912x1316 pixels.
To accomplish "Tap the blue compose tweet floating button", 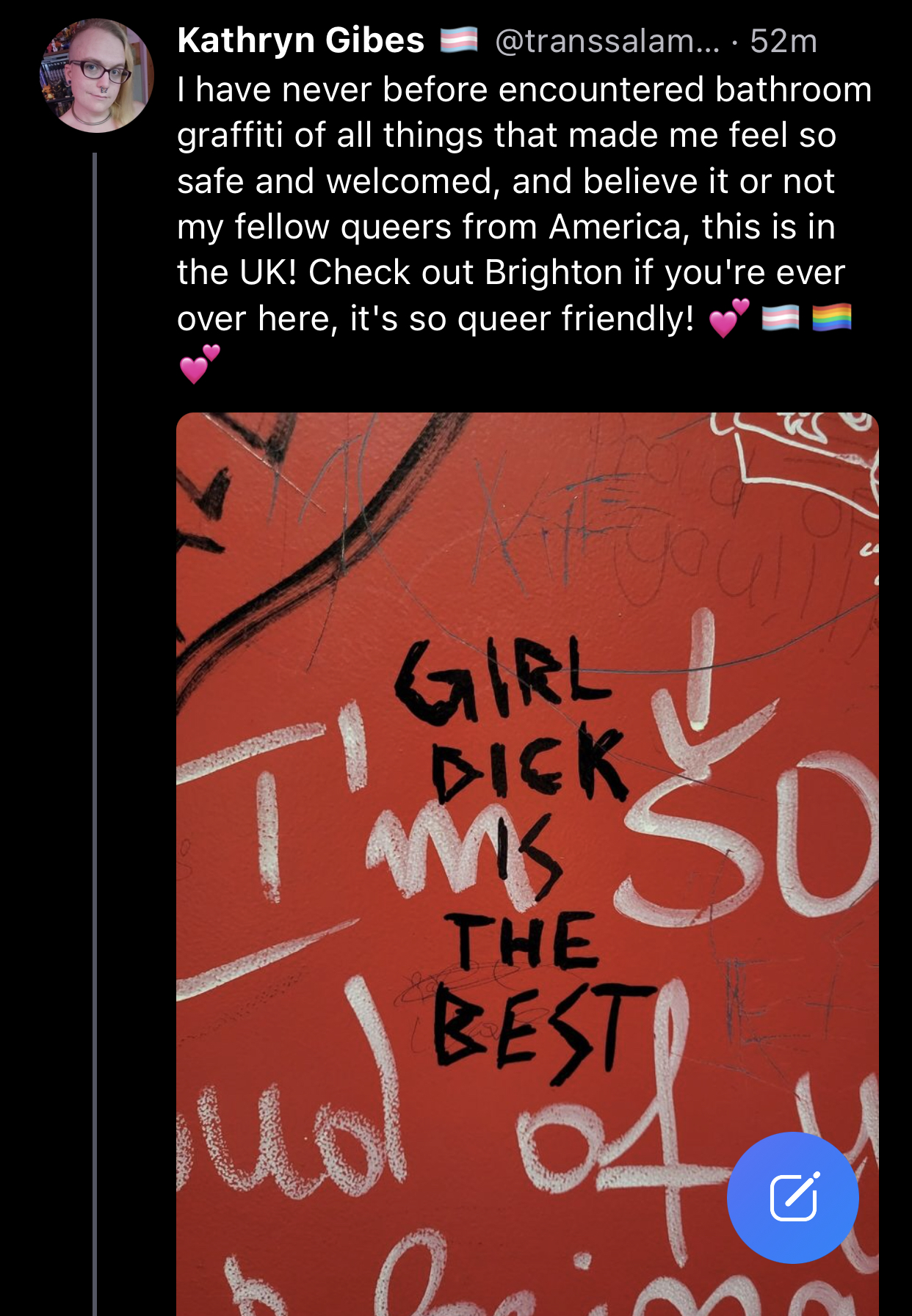I will point(792,1197).
